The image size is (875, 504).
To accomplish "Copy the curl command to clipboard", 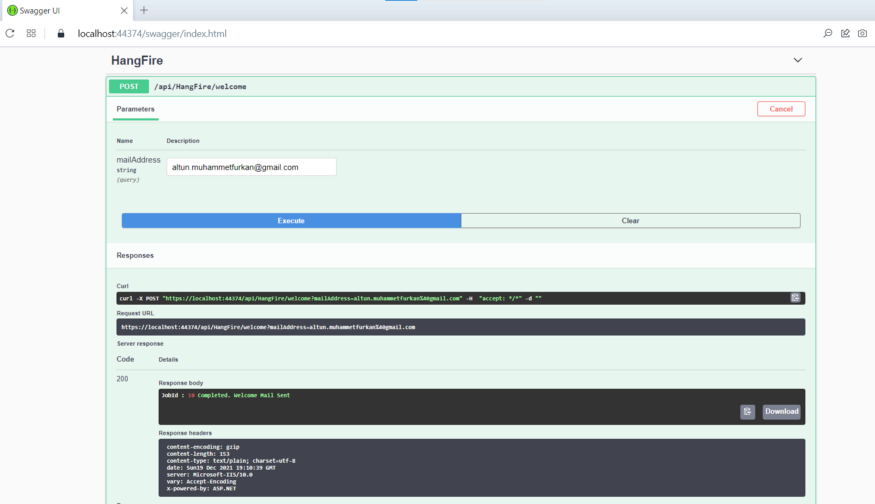I will pos(795,298).
